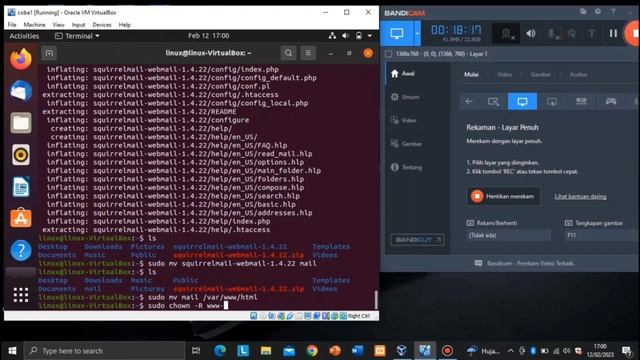Image resolution: width=640 pixels, height=360 pixels.
Task: Show hidden system tray icons chevron
Action: [511, 351]
